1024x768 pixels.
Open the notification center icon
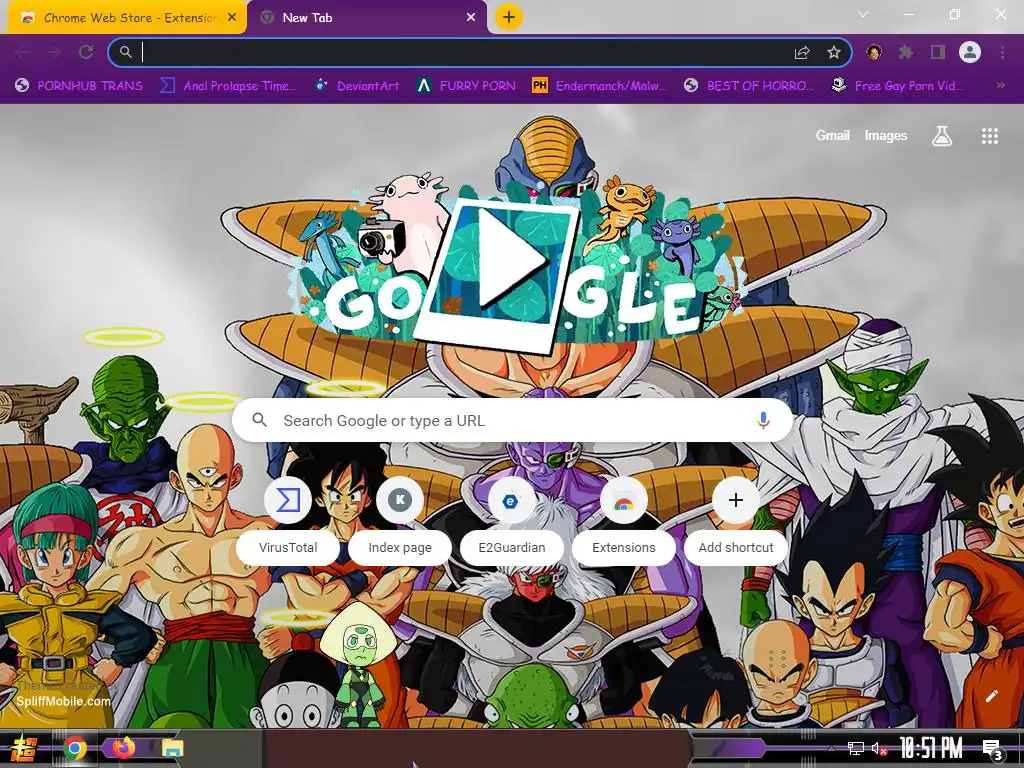[x=992, y=749]
